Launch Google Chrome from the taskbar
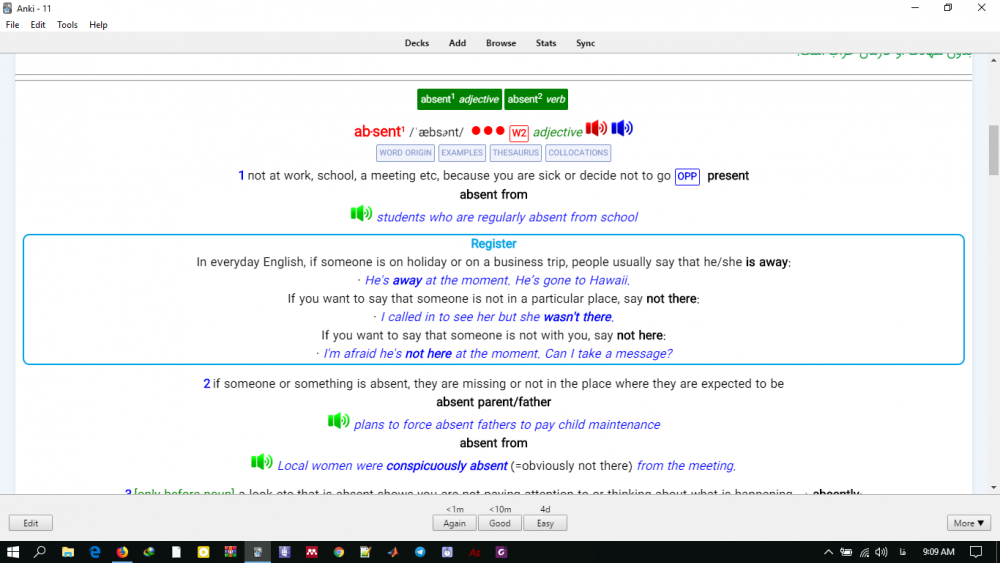Viewport: 1000px width, 563px height. click(339, 552)
